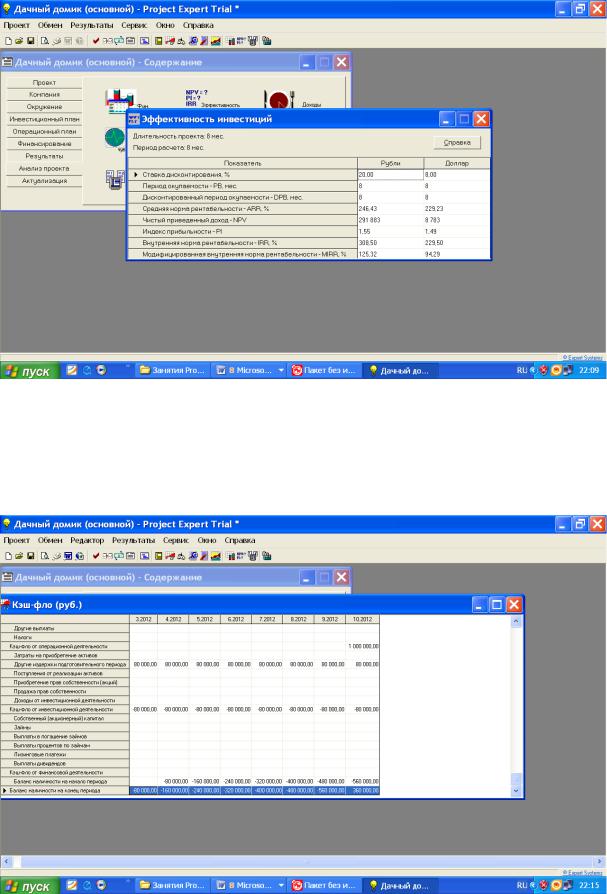Image resolution: width=607 pixels, height=894 pixels.
Task: Click 3.2012 column header in Кэш-фло
Action: point(143,619)
